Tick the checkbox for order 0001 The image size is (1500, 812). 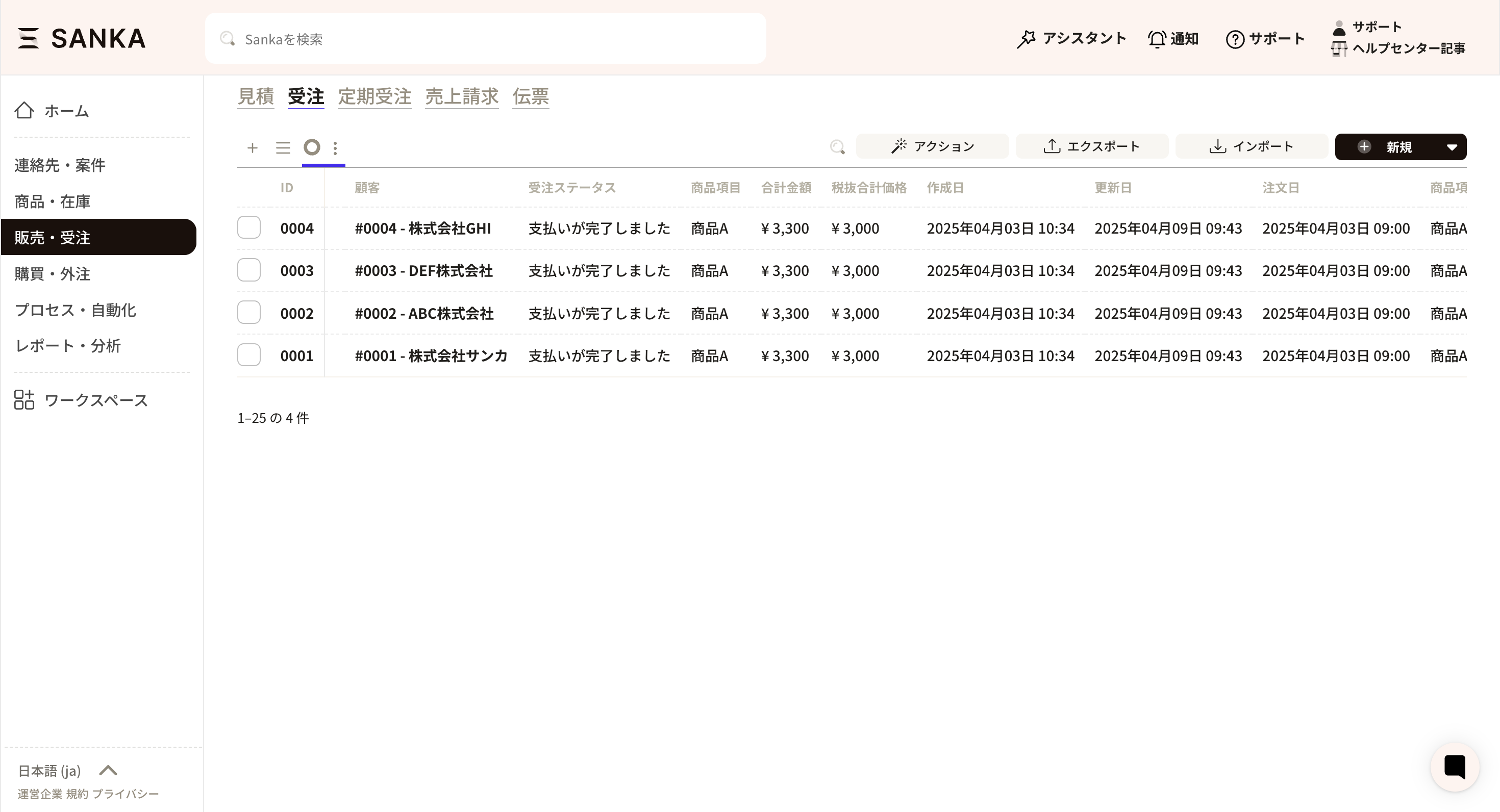pyautogui.click(x=248, y=355)
